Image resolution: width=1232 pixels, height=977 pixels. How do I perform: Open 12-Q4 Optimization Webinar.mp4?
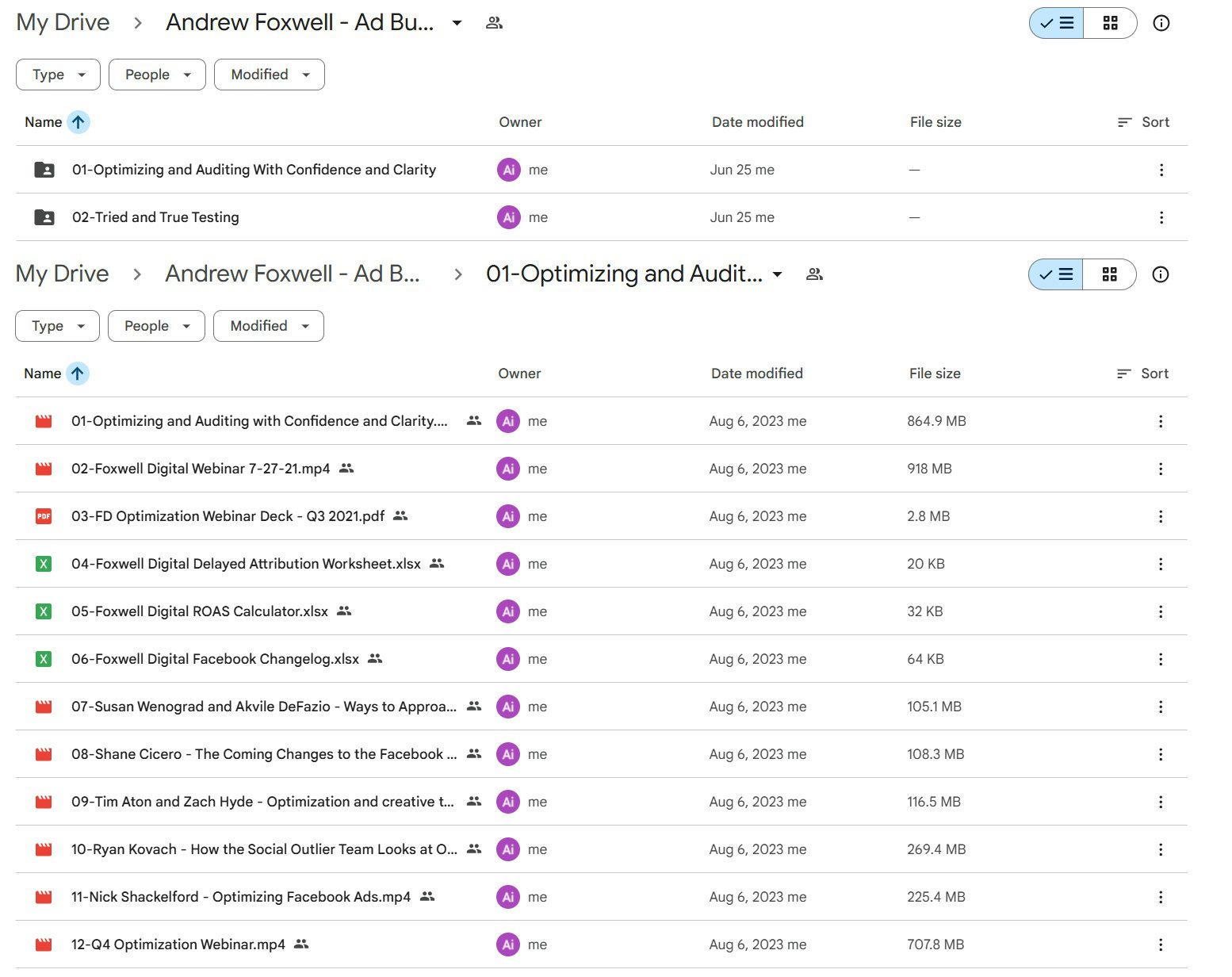(178, 944)
